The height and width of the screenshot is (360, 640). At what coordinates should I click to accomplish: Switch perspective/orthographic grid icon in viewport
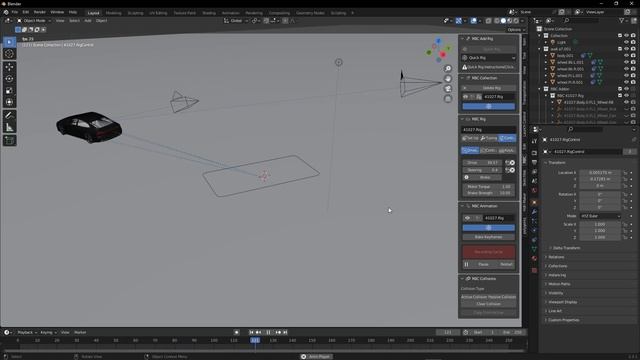[x=448, y=99]
